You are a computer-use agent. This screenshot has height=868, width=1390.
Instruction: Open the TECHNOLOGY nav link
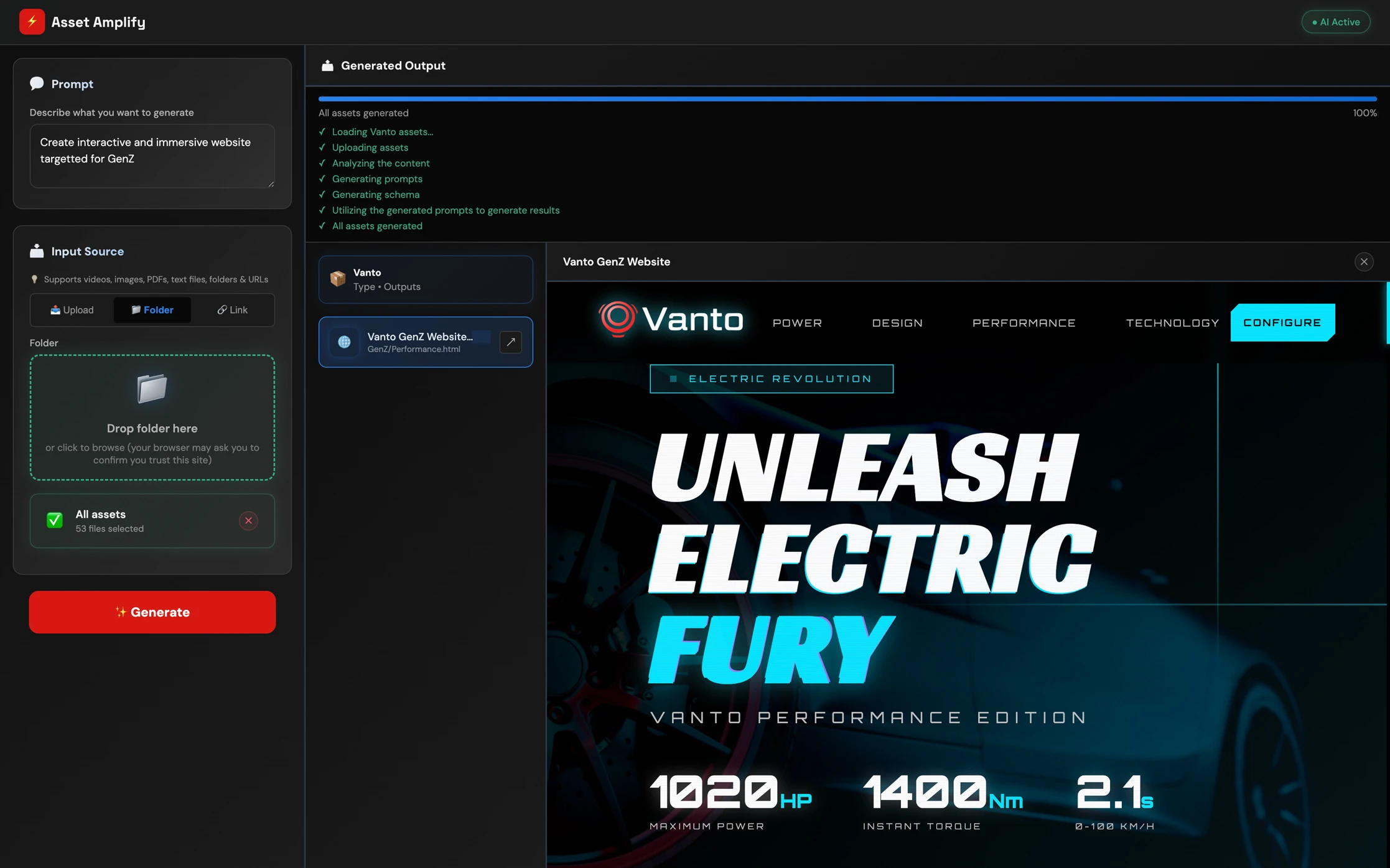tap(1172, 323)
